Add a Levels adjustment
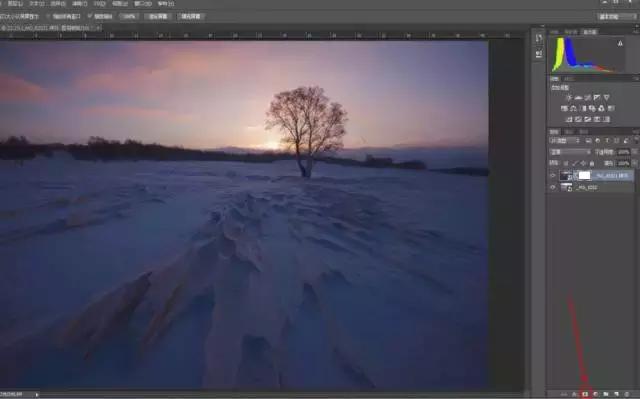Viewport: 640px width, 399px height. pos(578,98)
